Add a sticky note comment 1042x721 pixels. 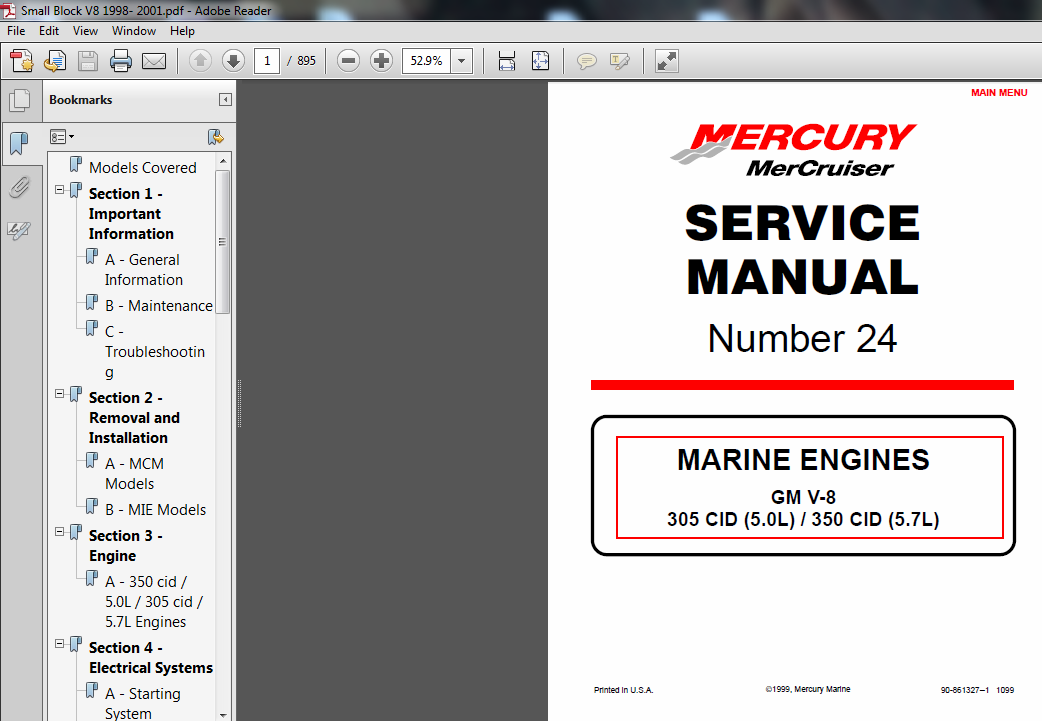[x=586, y=62]
